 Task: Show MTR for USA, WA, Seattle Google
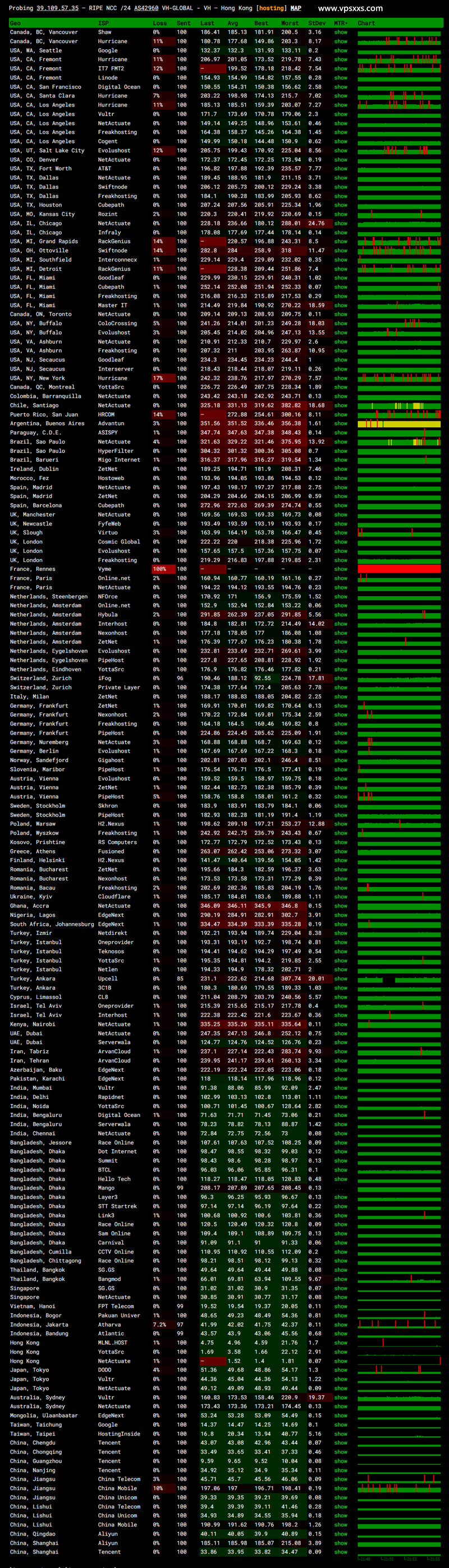coord(341,50)
